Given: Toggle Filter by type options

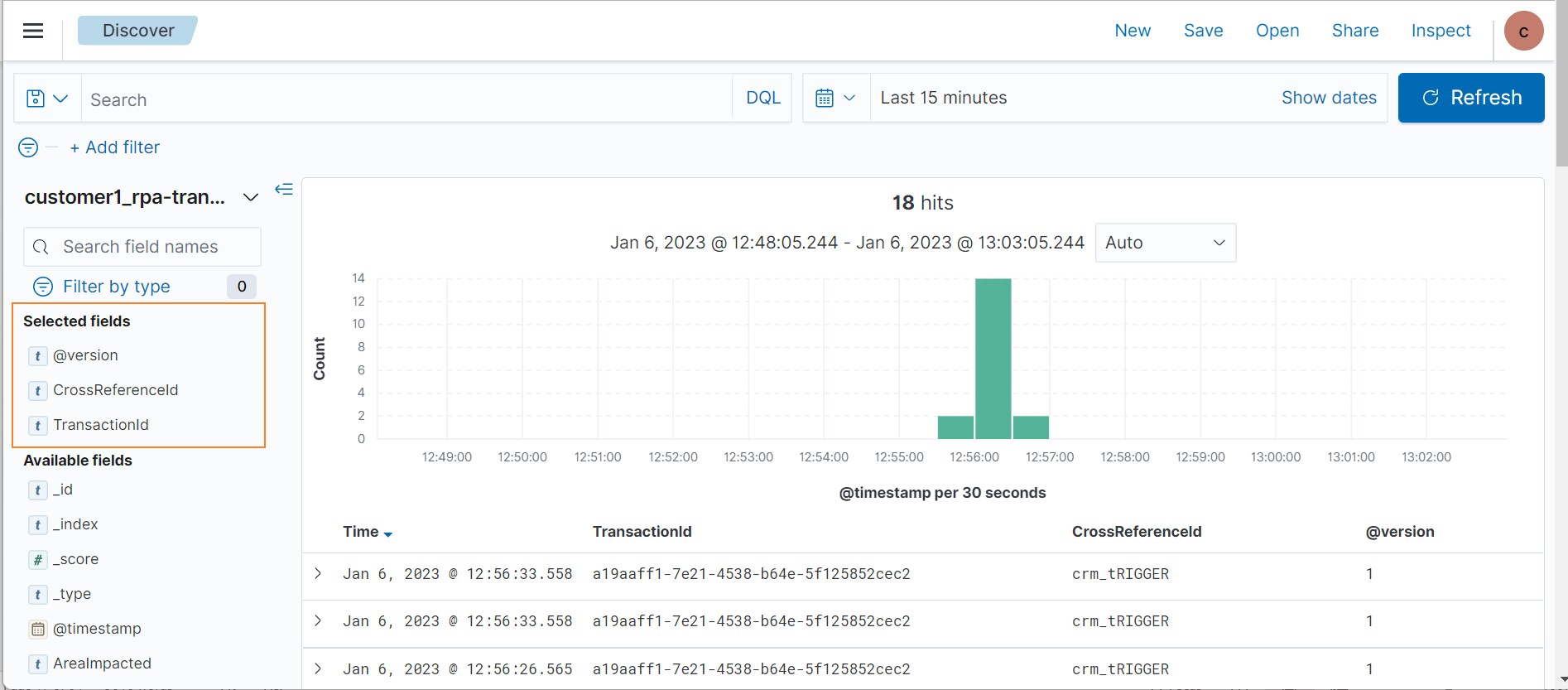Looking at the screenshot, I should click(x=116, y=287).
